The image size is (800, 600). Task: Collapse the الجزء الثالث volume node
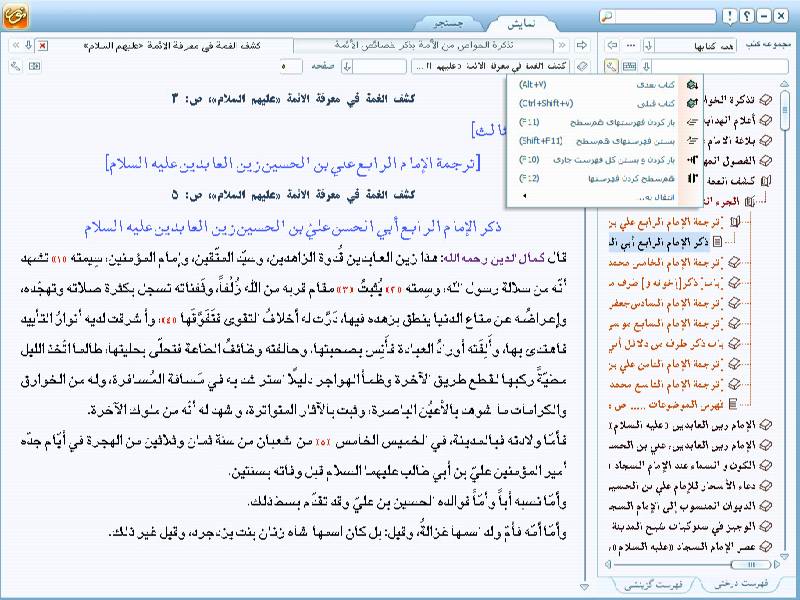tap(749, 202)
